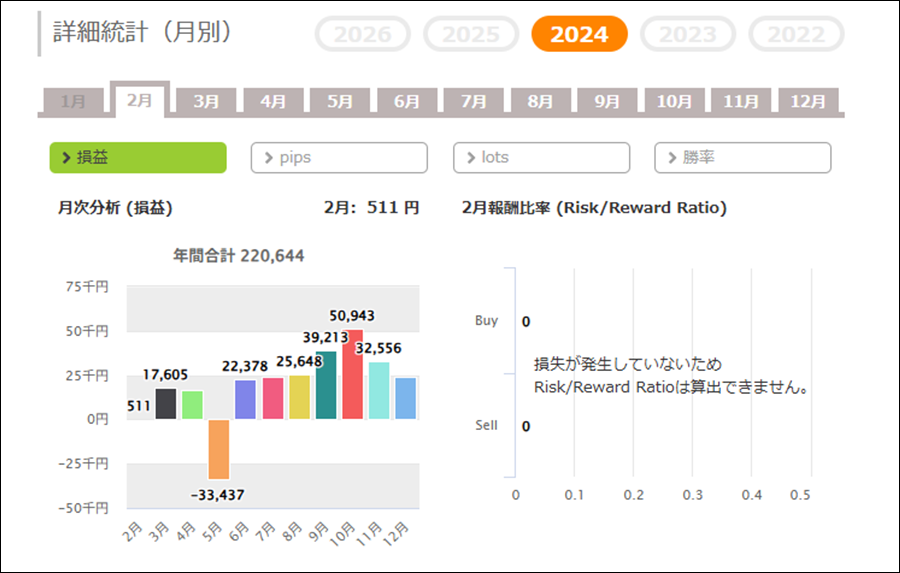This screenshot has width=900, height=573.
Task: Open the 3月 month tab
Action: point(206,101)
